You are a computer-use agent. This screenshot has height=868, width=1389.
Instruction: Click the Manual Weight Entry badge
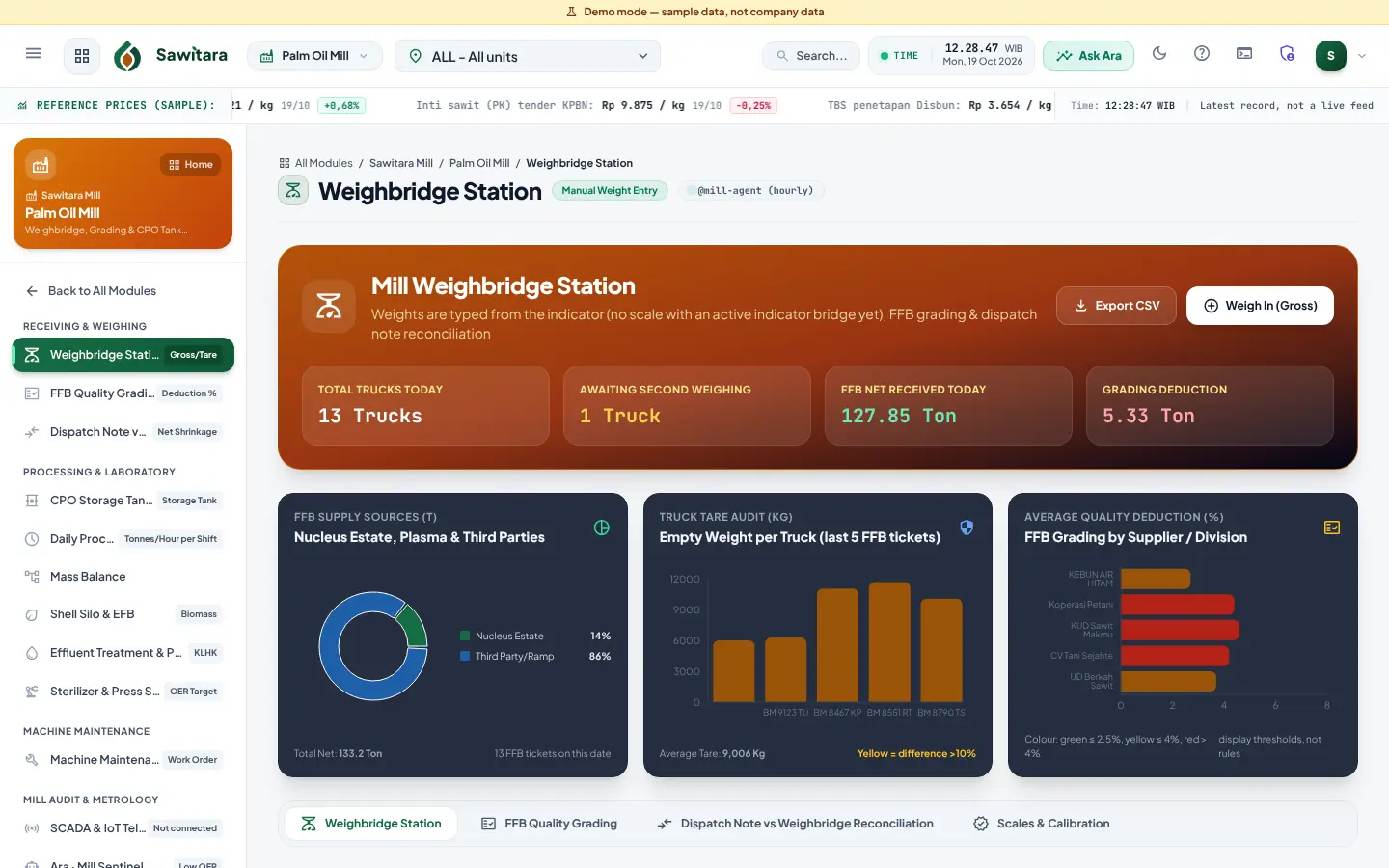610,191
